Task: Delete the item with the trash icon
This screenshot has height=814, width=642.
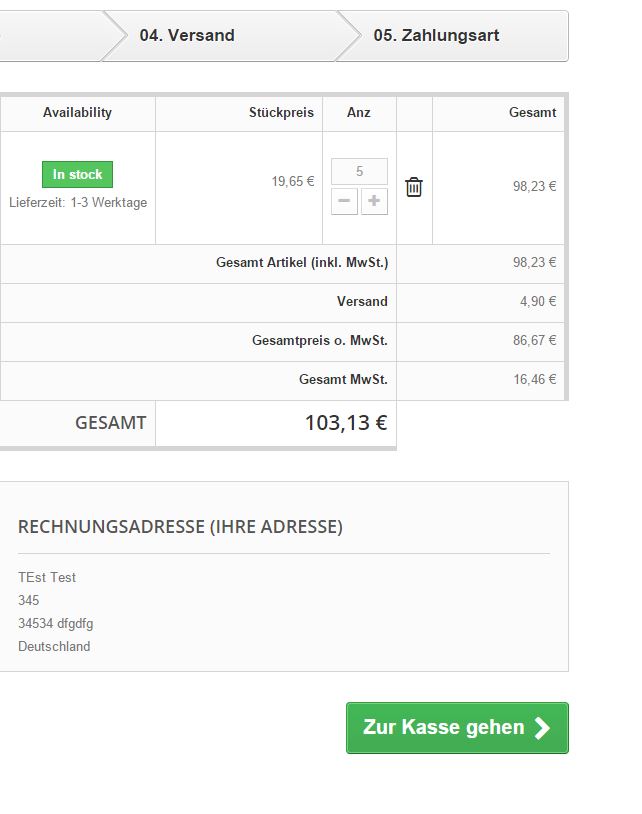Action: tap(414, 187)
